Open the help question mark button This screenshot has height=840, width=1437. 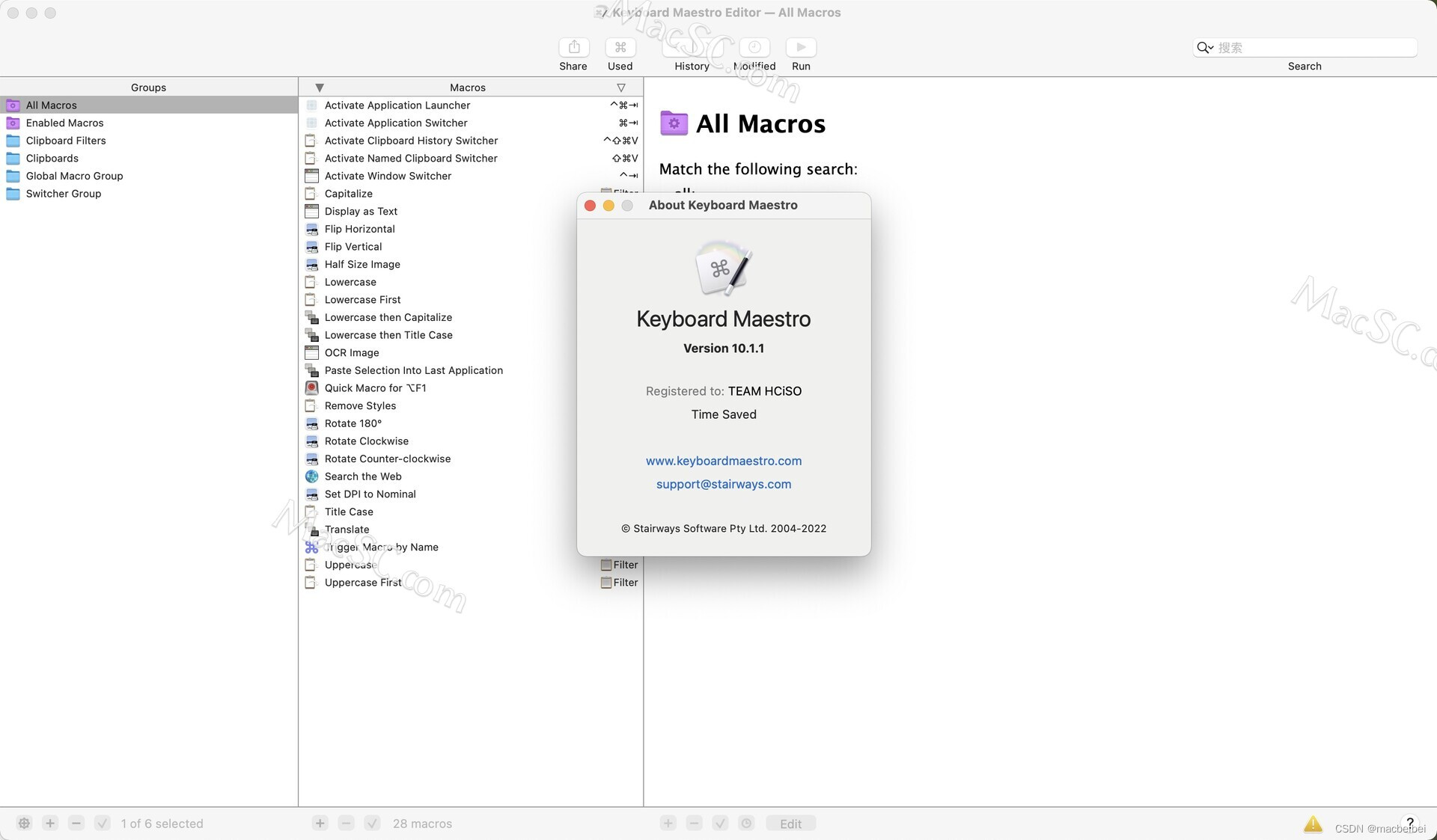[1410, 823]
